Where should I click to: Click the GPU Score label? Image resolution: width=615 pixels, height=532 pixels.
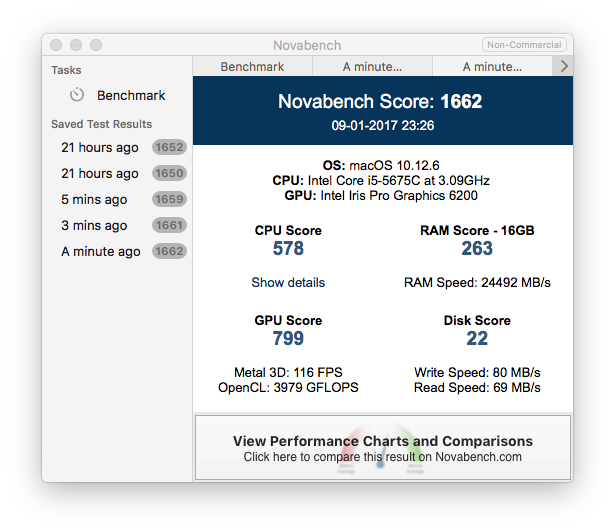tap(288, 320)
